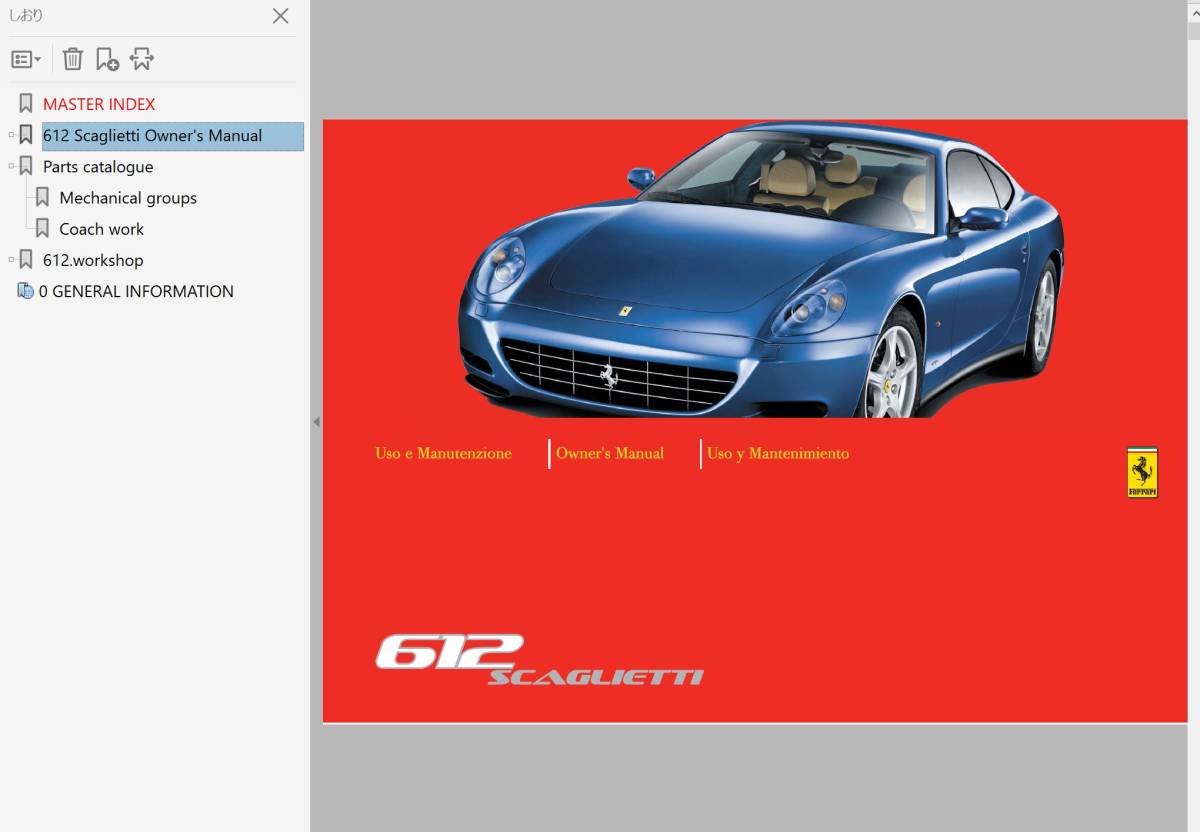Click the blue Ferrari car image
This screenshot has width=1200, height=832.
pyautogui.click(x=760, y=270)
